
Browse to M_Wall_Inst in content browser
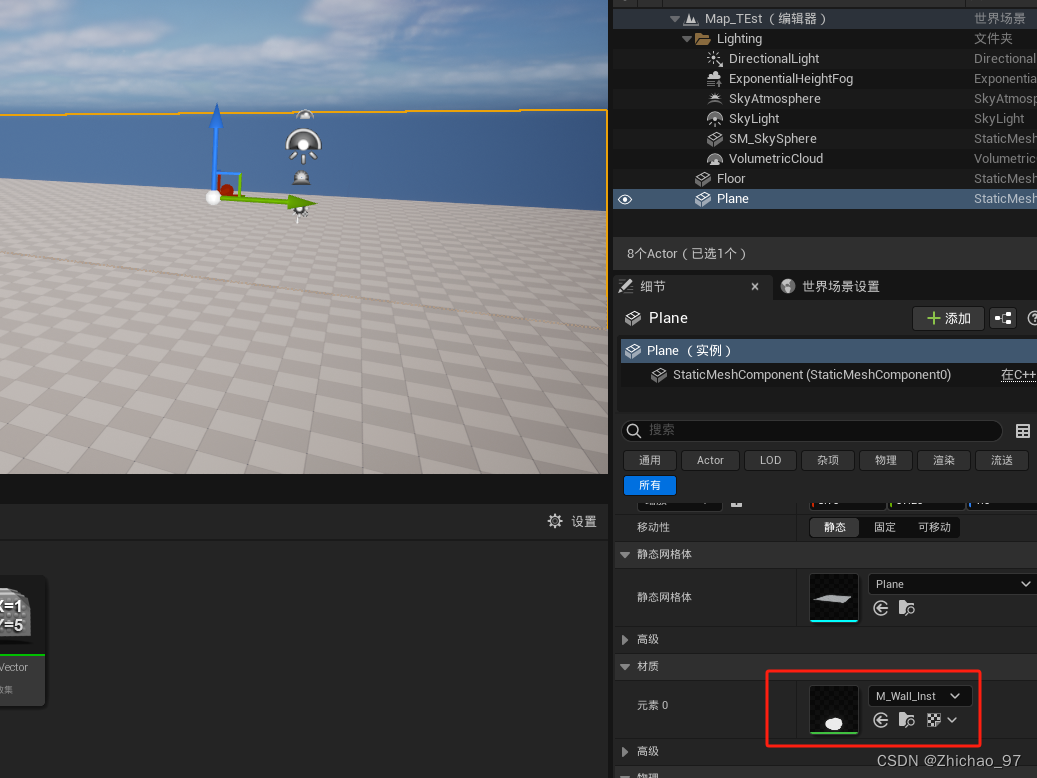click(907, 720)
